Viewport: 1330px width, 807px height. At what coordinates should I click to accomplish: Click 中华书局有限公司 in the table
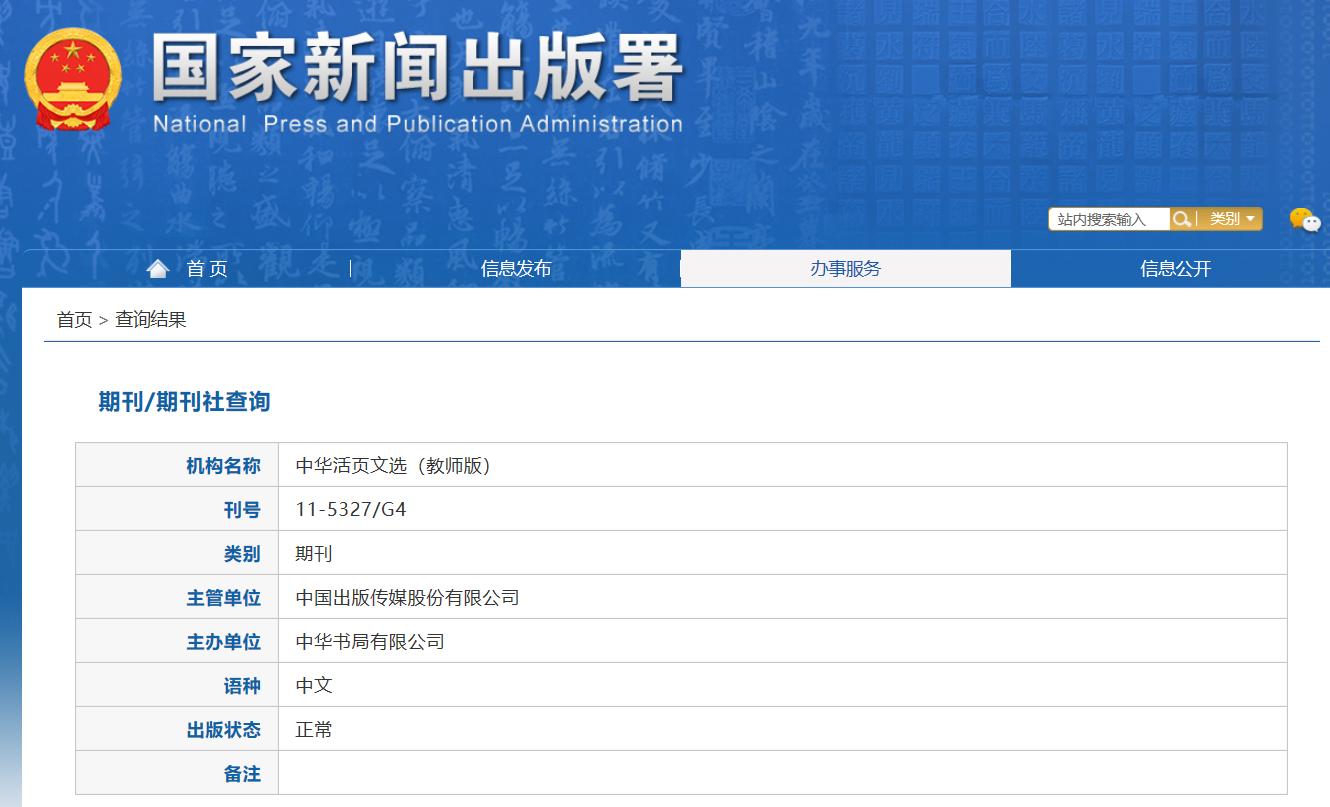coord(370,642)
